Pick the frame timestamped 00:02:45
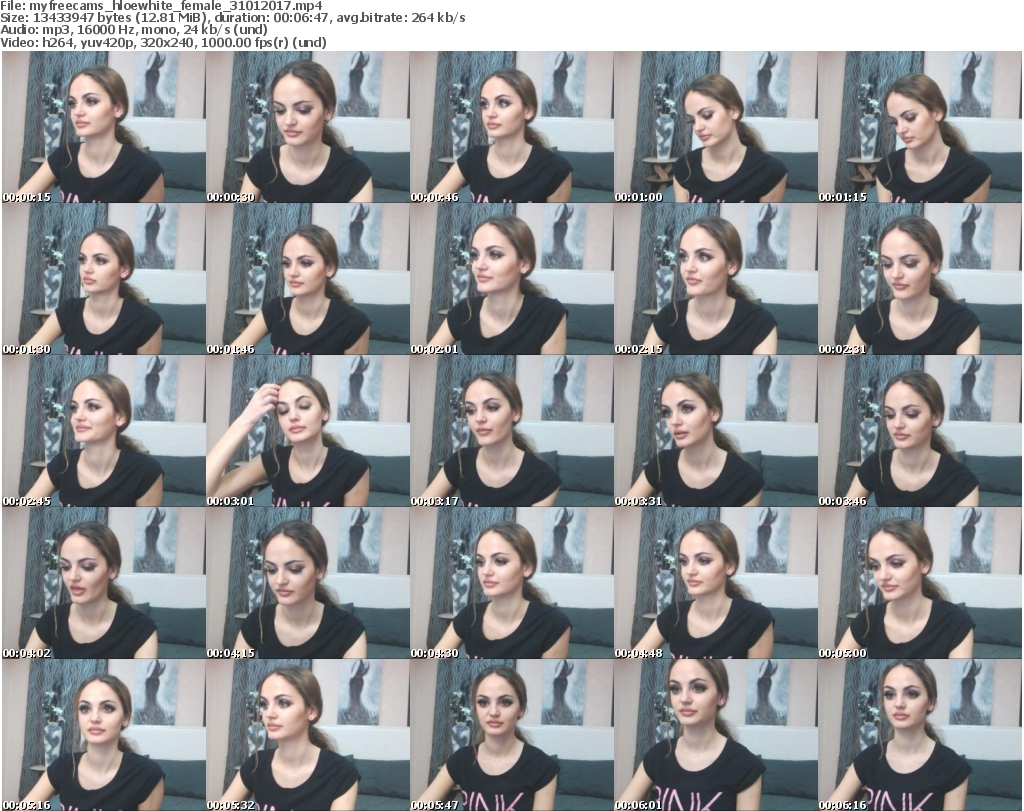This screenshot has width=1024, height=811. tap(103, 431)
